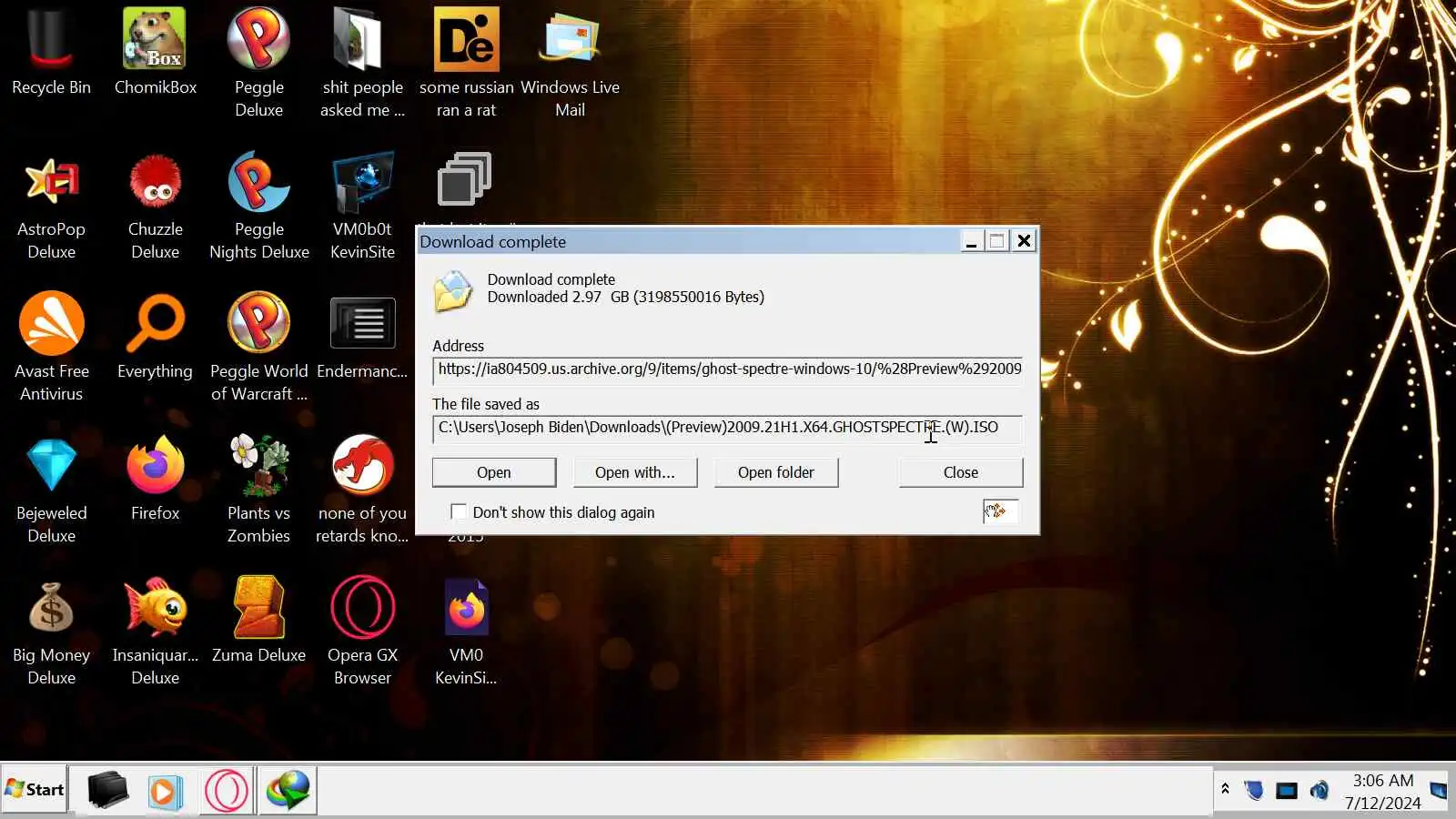This screenshot has width=1456, height=819.
Task: Select the Everything search shortcut
Action: [155, 336]
